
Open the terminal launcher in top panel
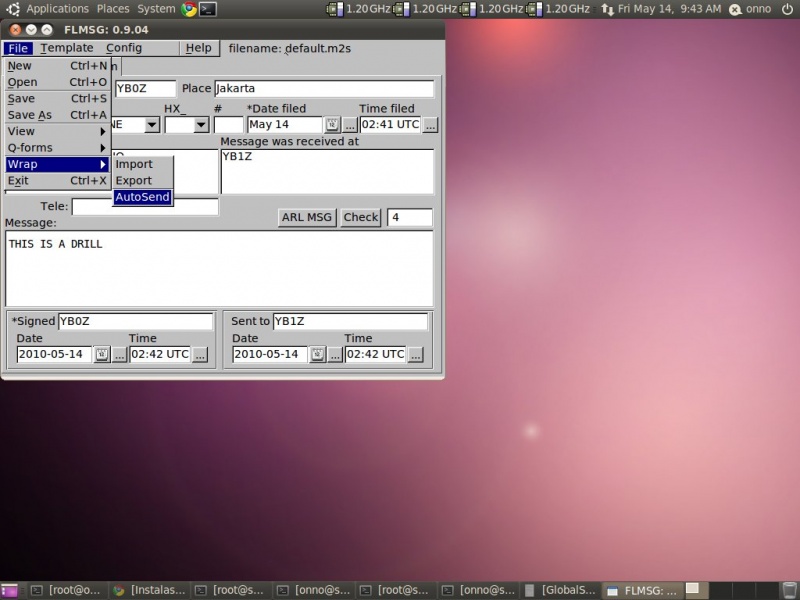click(x=208, y=9)
